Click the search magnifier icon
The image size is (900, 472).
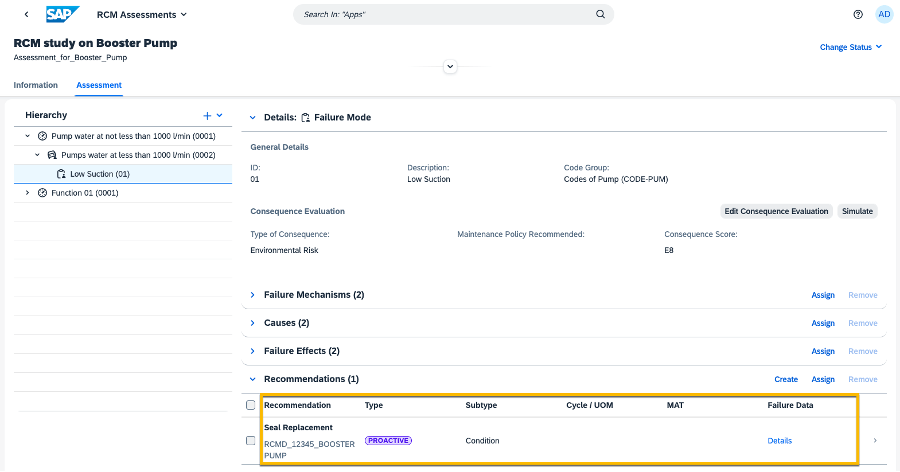[x=600, y=14]
